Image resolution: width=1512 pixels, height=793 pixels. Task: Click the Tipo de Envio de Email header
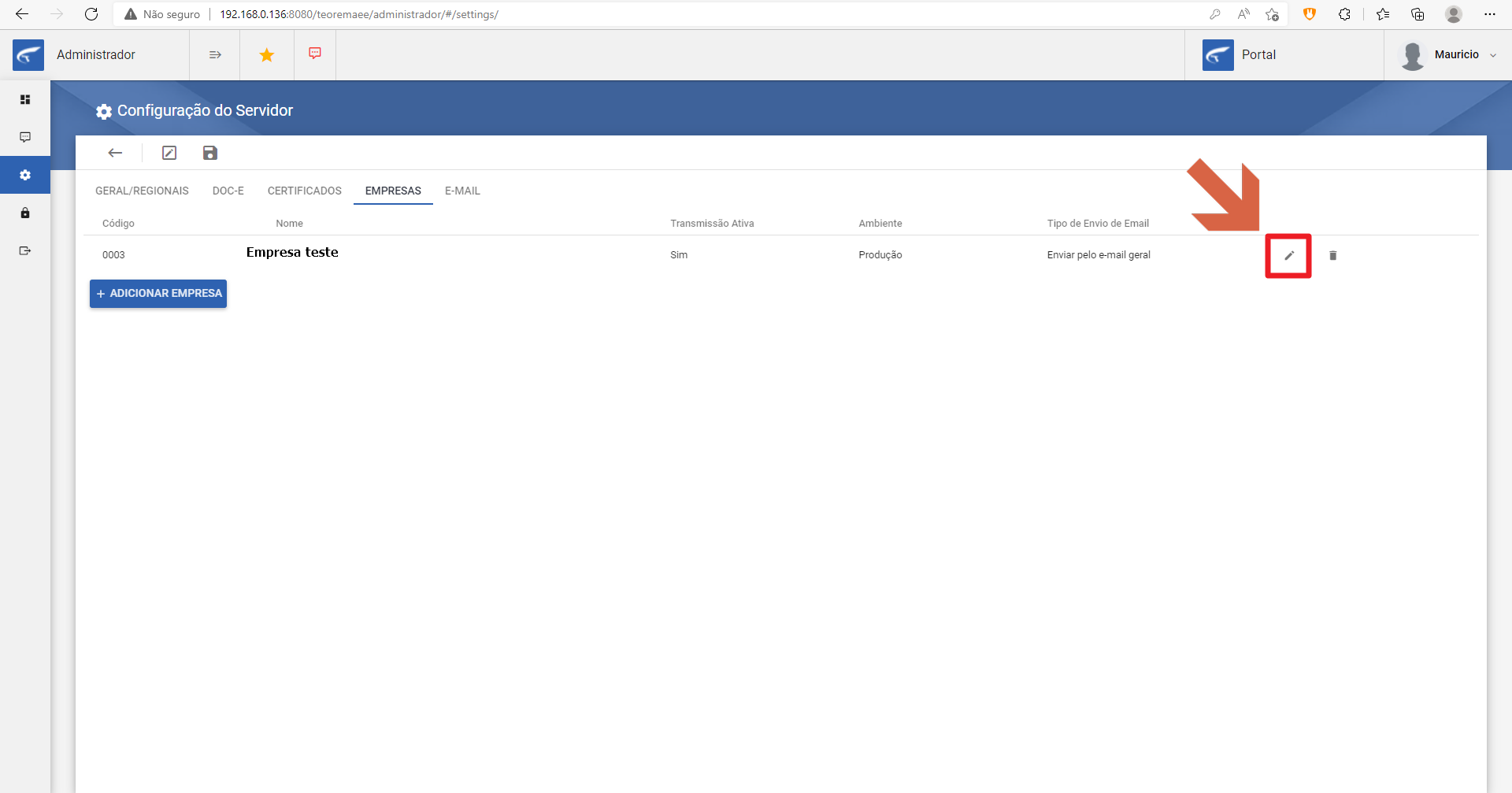coord(1098,224)
